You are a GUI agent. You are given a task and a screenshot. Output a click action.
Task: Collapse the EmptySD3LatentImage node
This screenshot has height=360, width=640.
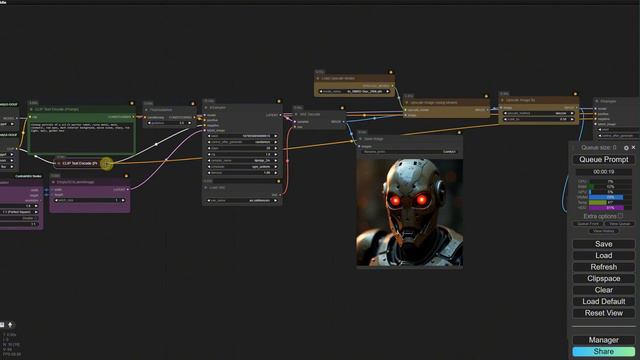[x=53, y=182]
